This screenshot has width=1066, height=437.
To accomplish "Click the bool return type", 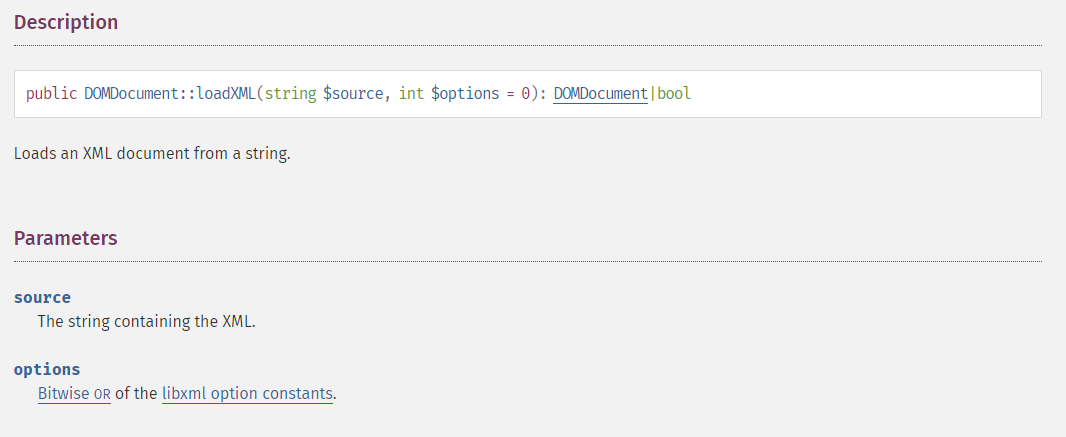I will click(x=674, y=94).
